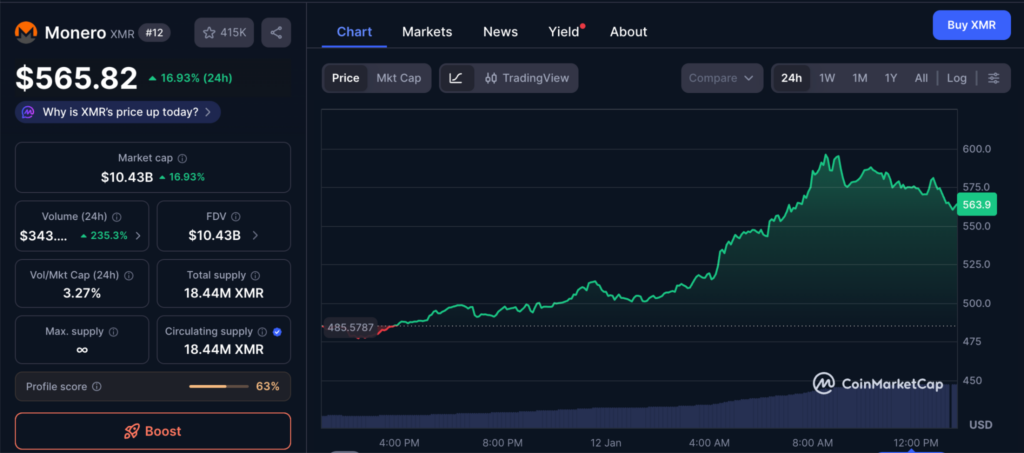Open the Compare dropdown
The width and height of the screenshot is (1024, 453).
(721, 78)
